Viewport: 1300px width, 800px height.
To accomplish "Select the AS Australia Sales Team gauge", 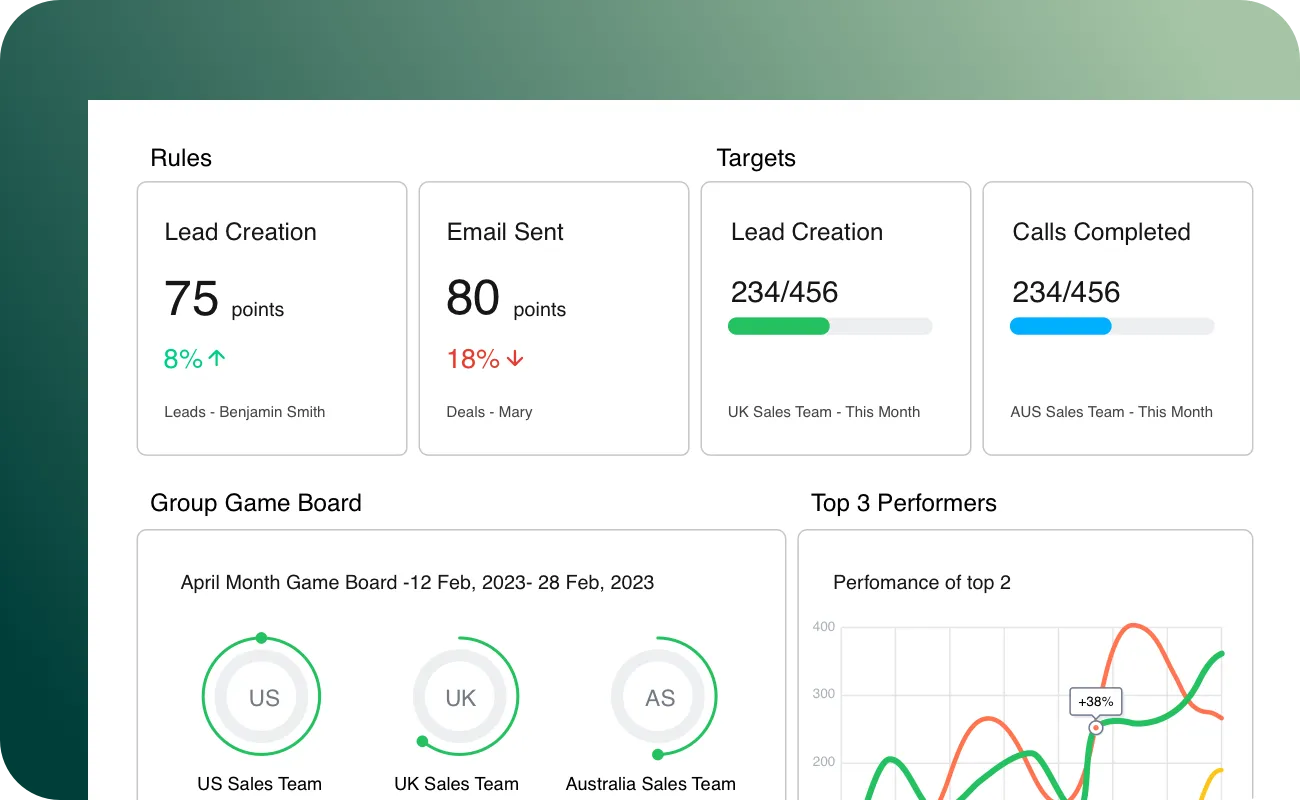I will coord(662,696).
